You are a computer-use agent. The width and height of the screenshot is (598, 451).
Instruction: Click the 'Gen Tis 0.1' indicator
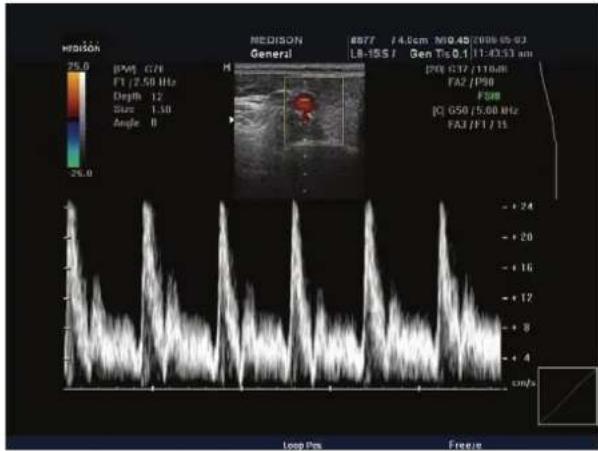click(439, 54)
